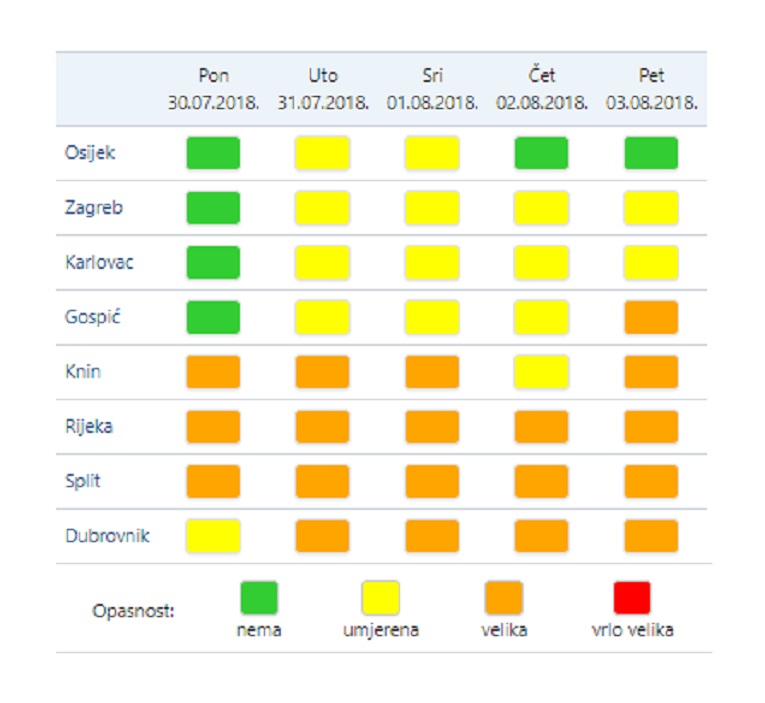Click the orange 'velika' legend swatch
The image size is (765, 703).
coord(504,598)
